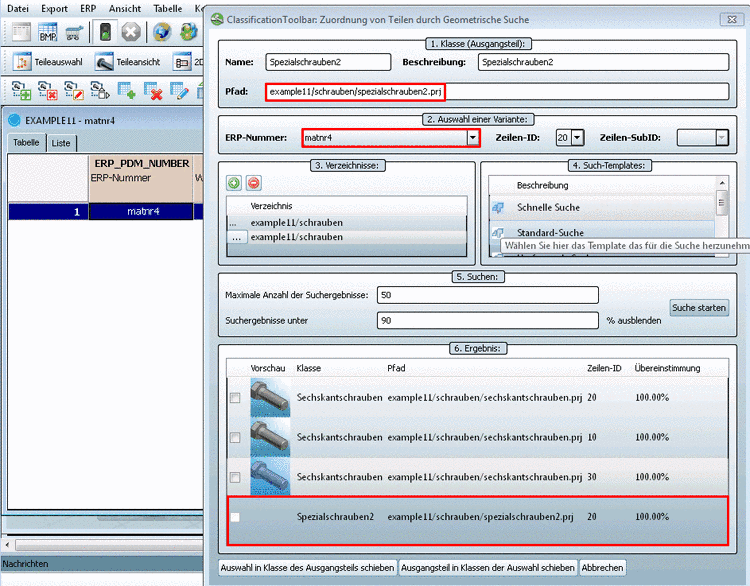Click the Maximale Anzahl der Suchergebnisse field
The height and width of the screenshot is (586, 750).
(487, 295)
